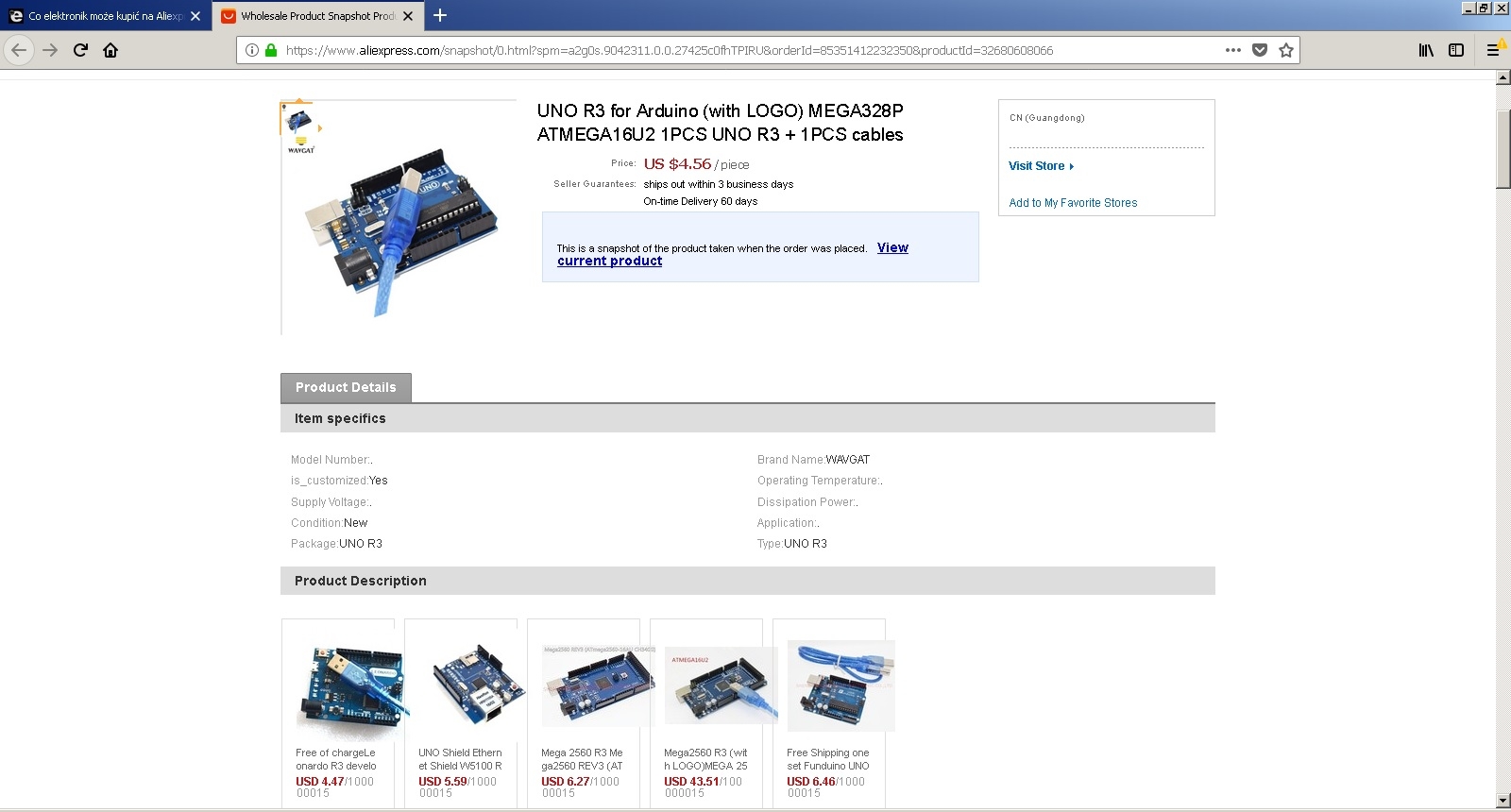Image resolution: width=1511 pixels, height=812 pixels.
Task: Click the 'Free Shipping one set Funduino UNO' title
Action: click(828, 759)
